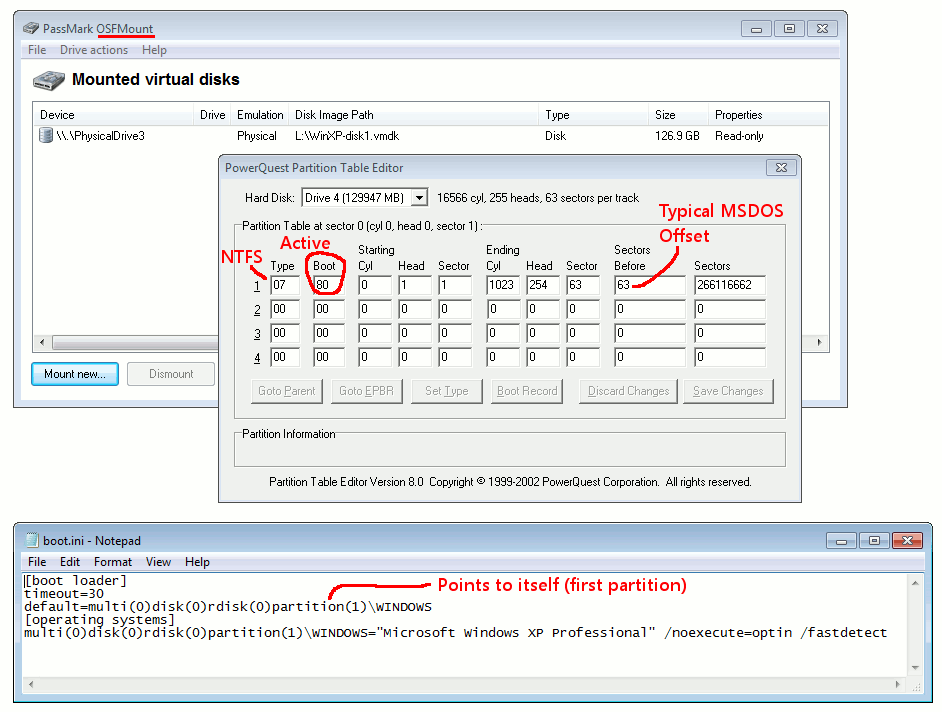Open the File menu in Notepad
942x712 pixels.
[x=37, y=562]
